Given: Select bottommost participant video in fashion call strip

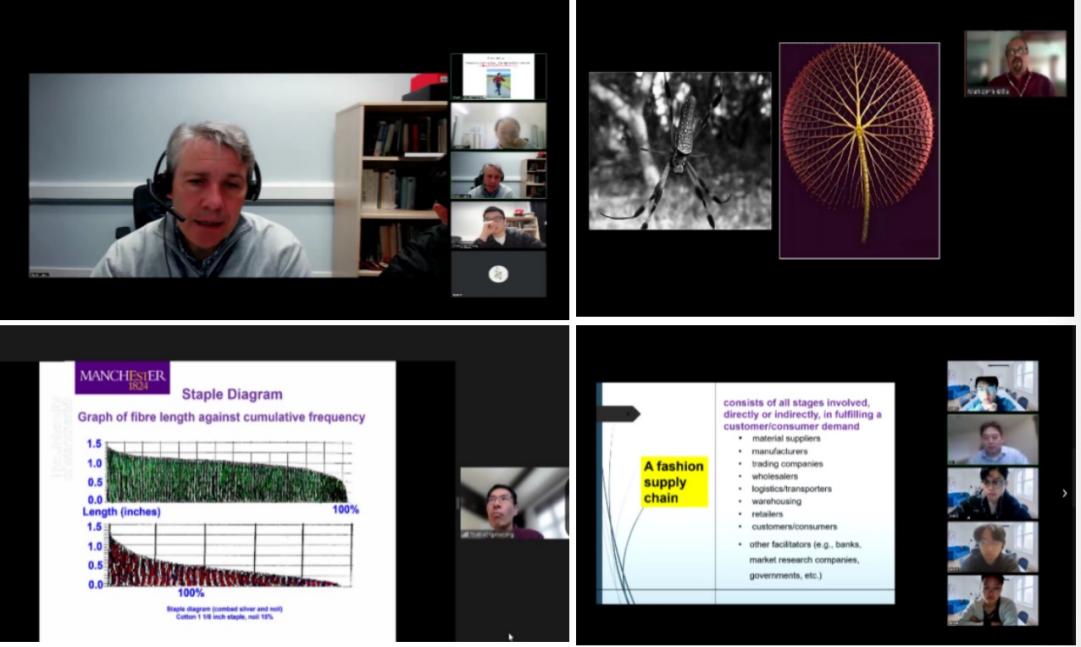Looking at the screenshot, I should tap(992, 600).
